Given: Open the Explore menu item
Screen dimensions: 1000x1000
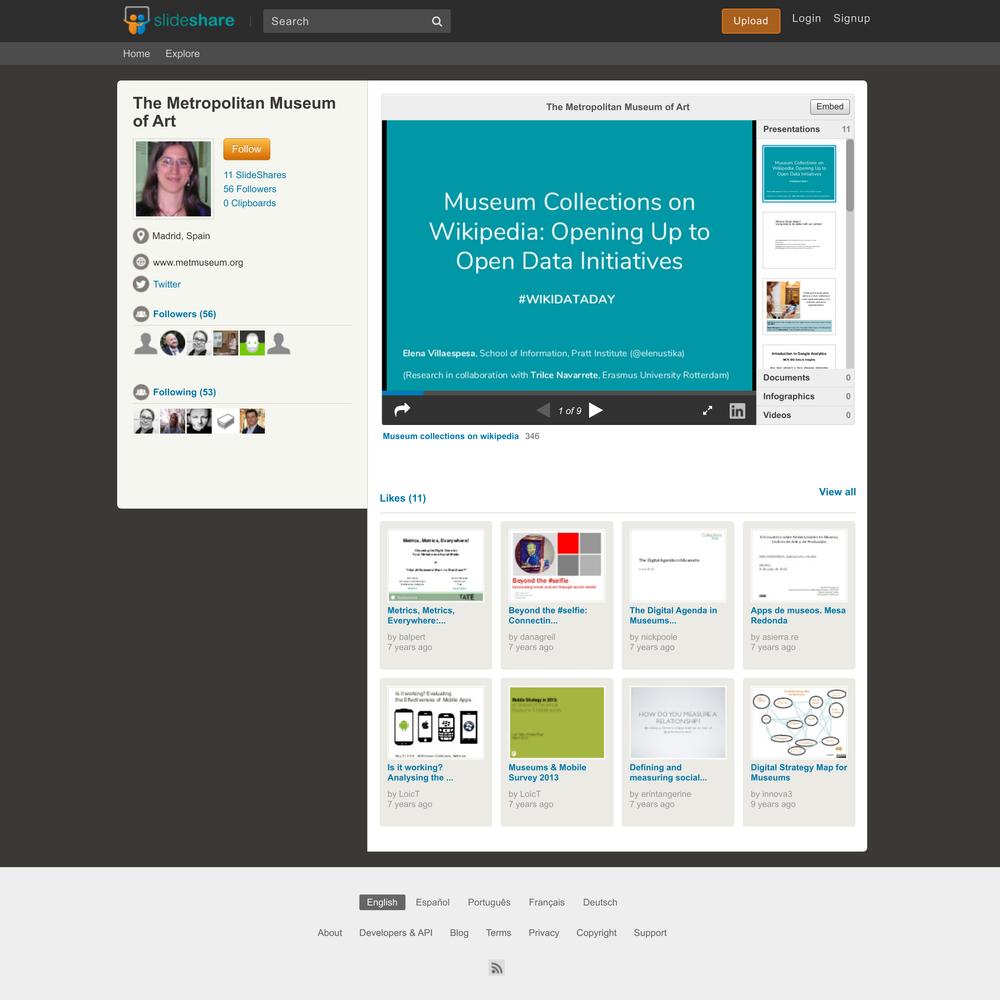Looking at the screenshot, I should pyautogui.click(x=182, y=54).
